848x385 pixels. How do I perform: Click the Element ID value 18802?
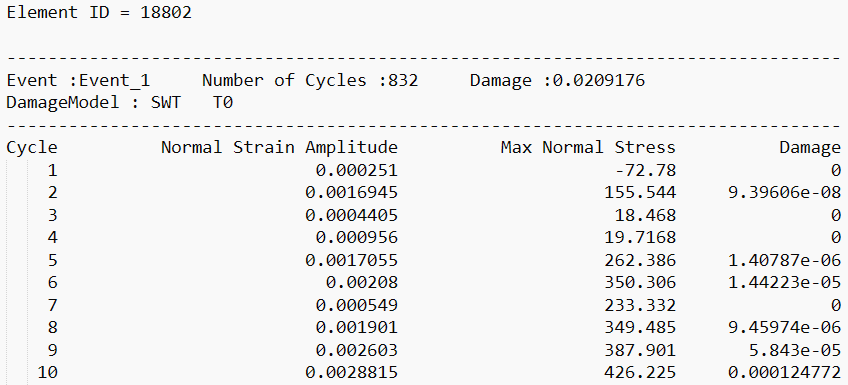tap(166, 12)
